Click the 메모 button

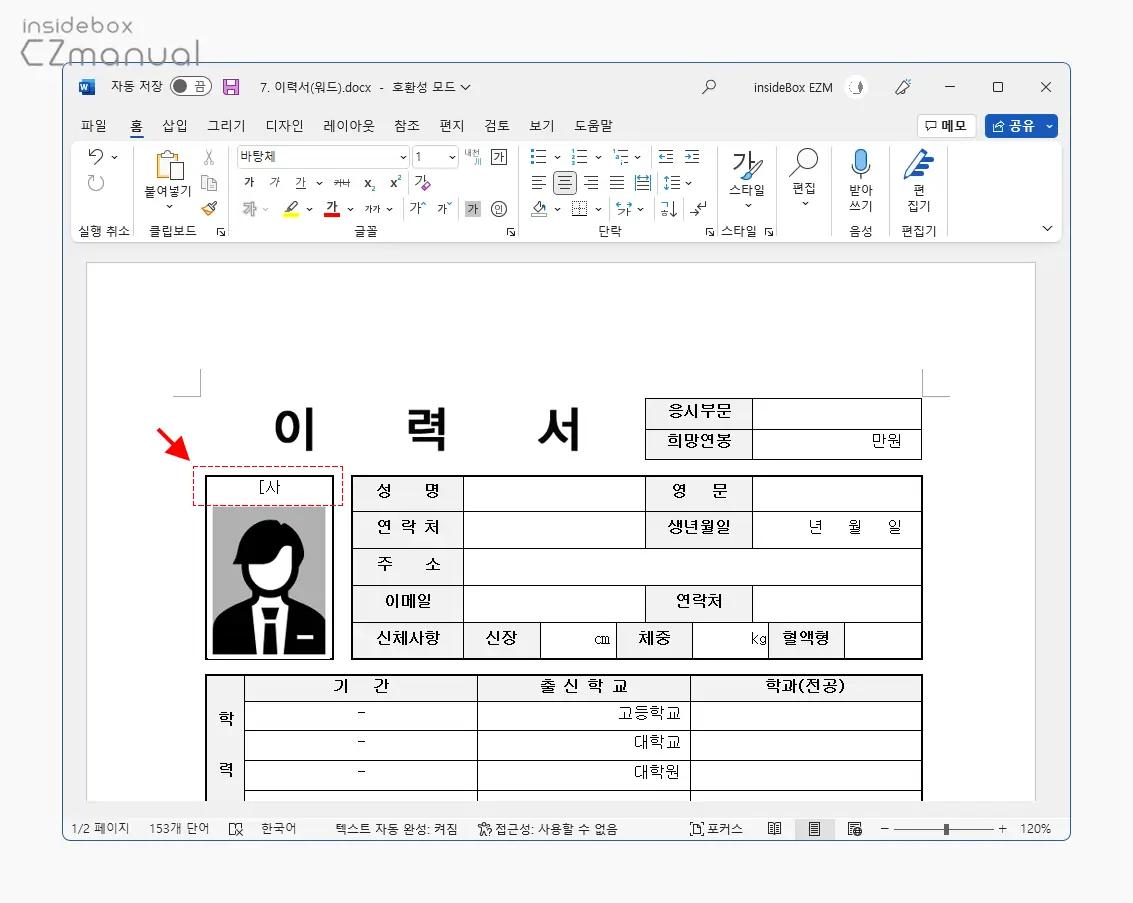point(947,126)
